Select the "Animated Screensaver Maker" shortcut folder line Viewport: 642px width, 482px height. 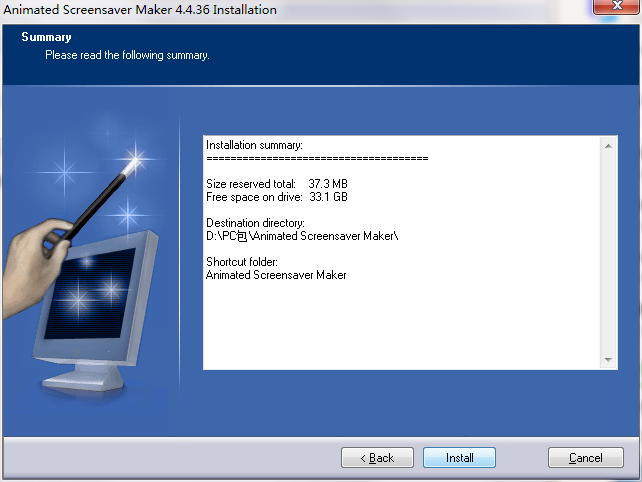276,275
